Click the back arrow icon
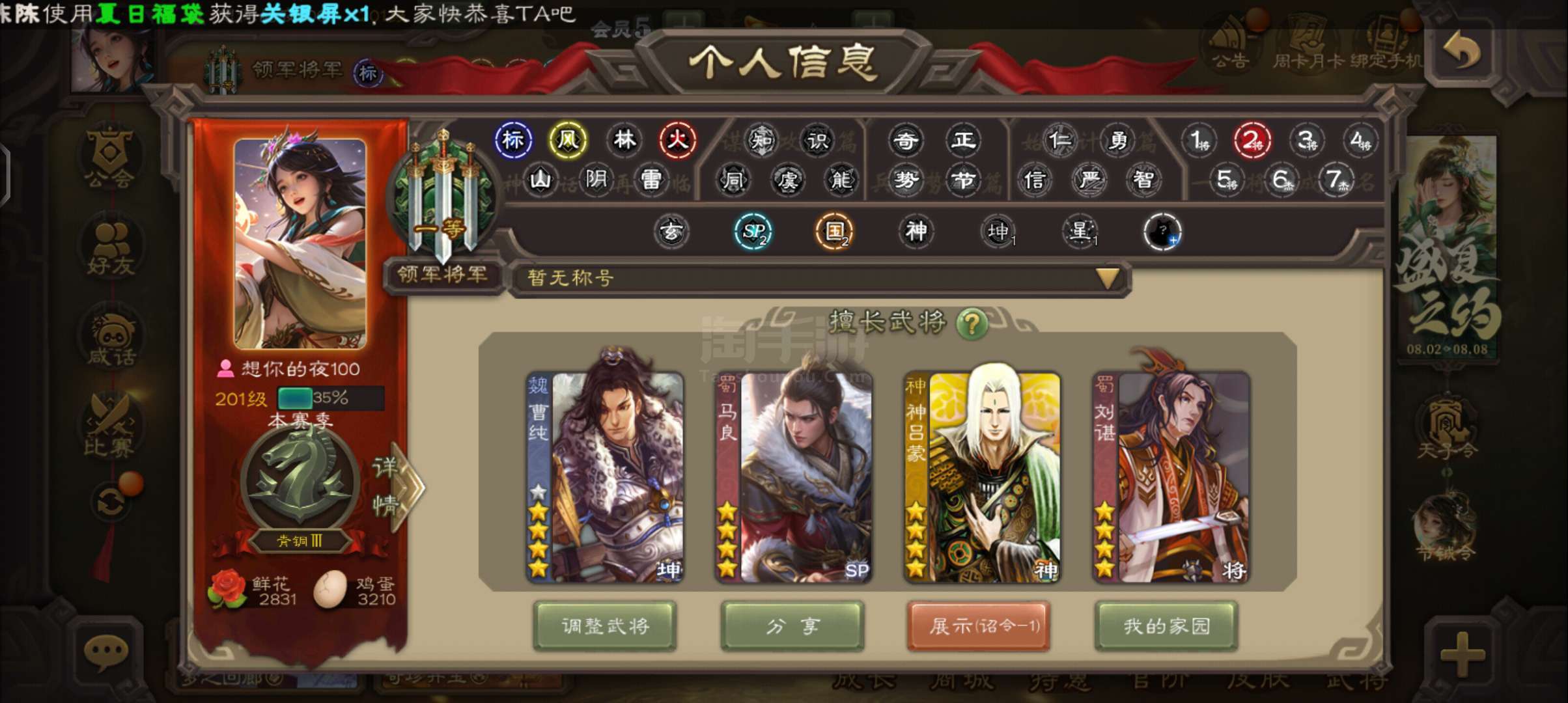This screenshot has height=703, width=1568. pyautogui.click(x=1462, y=52)
